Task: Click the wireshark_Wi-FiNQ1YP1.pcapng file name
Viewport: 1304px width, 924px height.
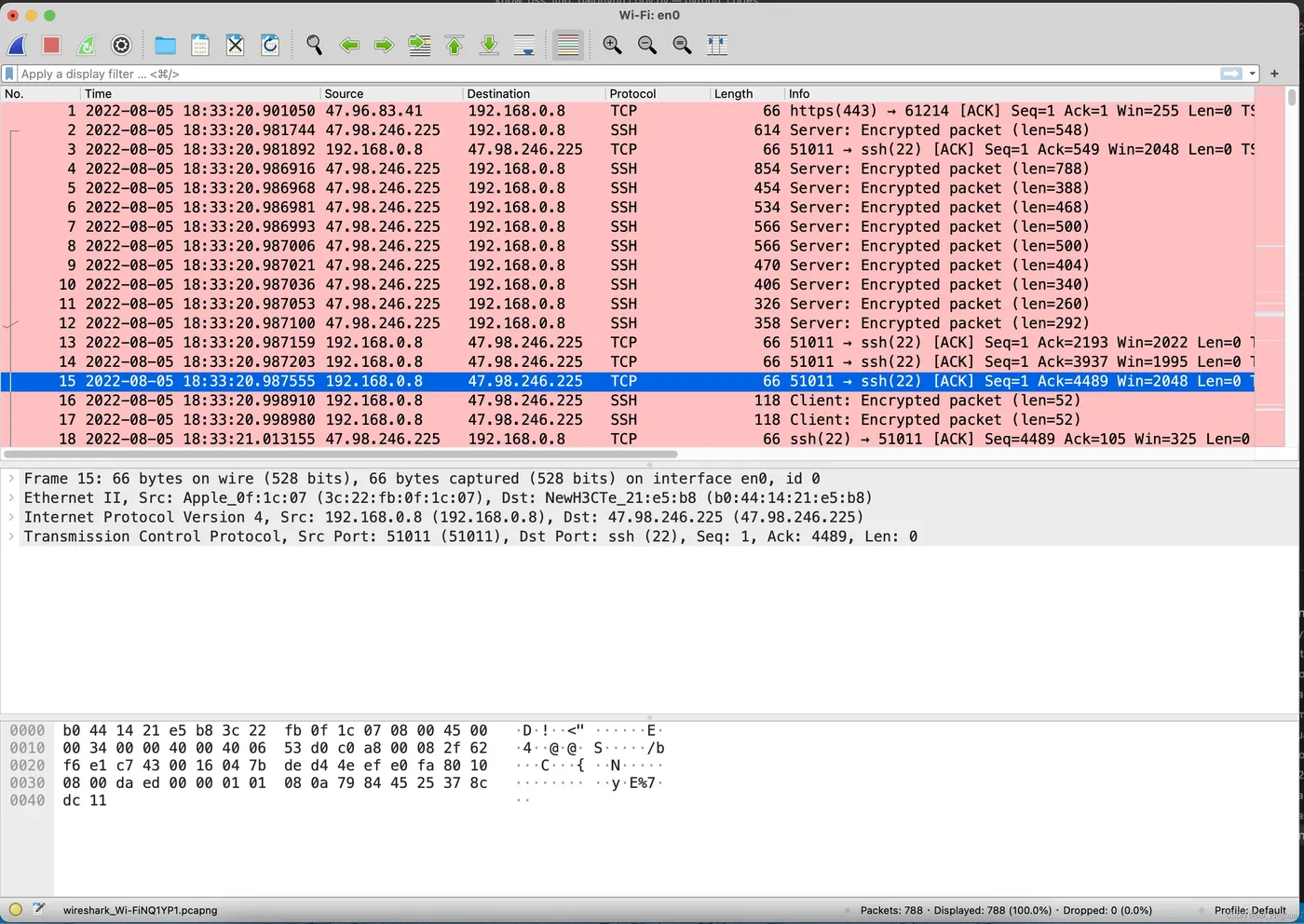Action: (140, 910)
